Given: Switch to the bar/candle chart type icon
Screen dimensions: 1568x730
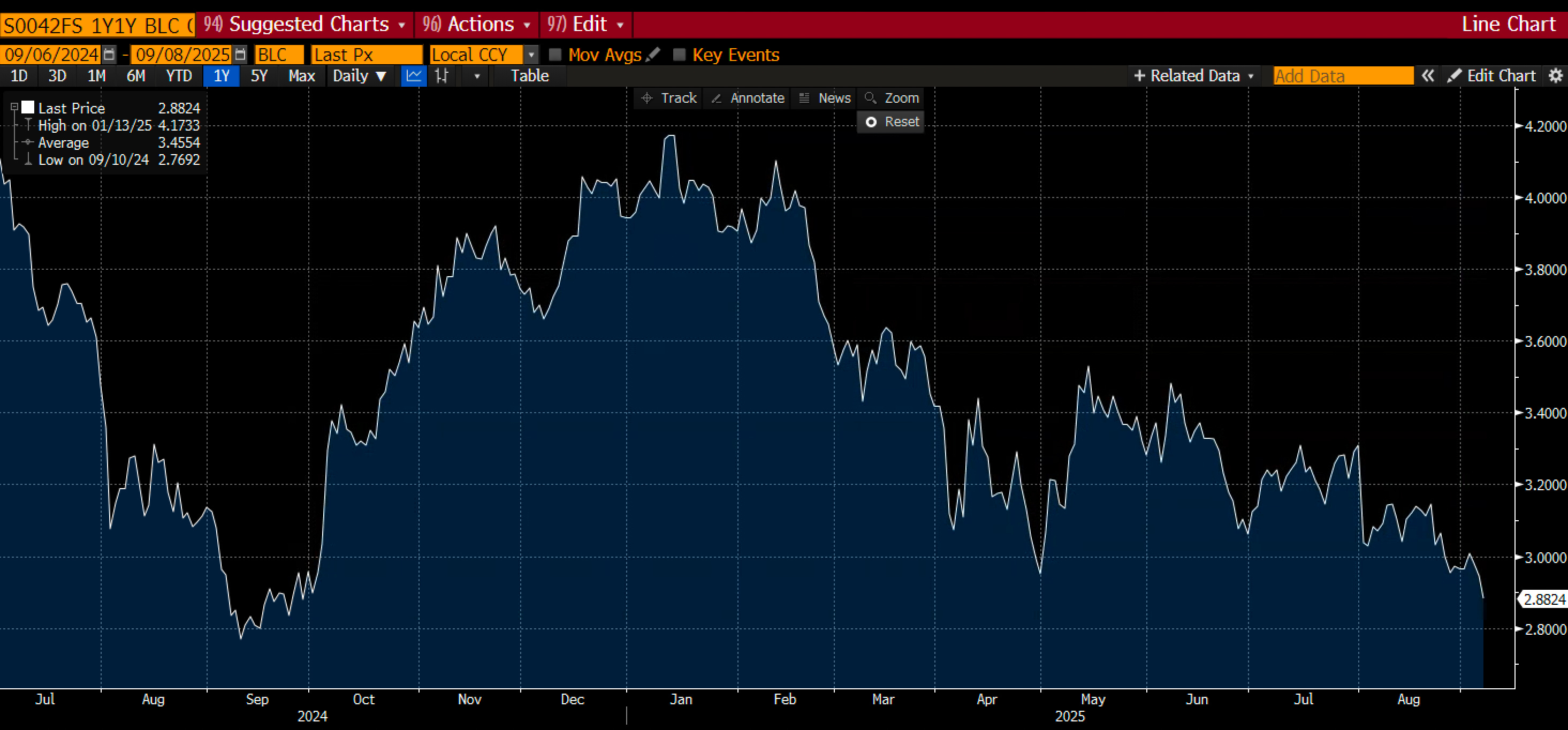Looking at the screenshot, I should (442, 76).
